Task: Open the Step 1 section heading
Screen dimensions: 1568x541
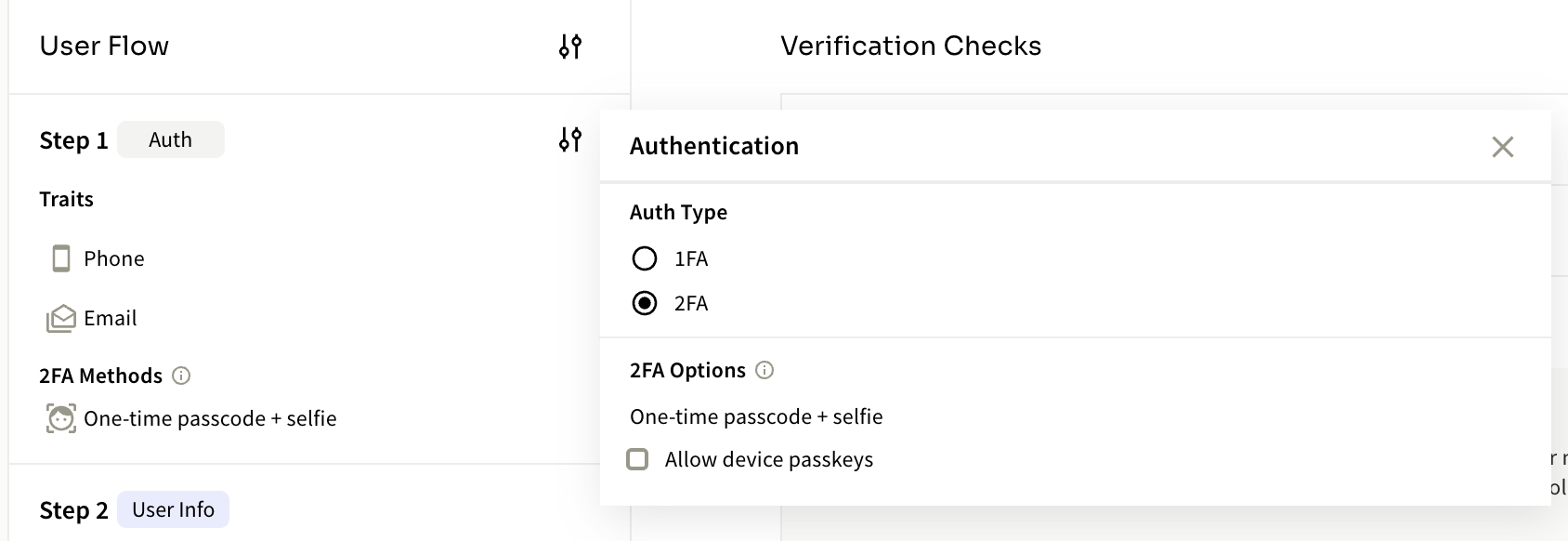Action: 73,140
